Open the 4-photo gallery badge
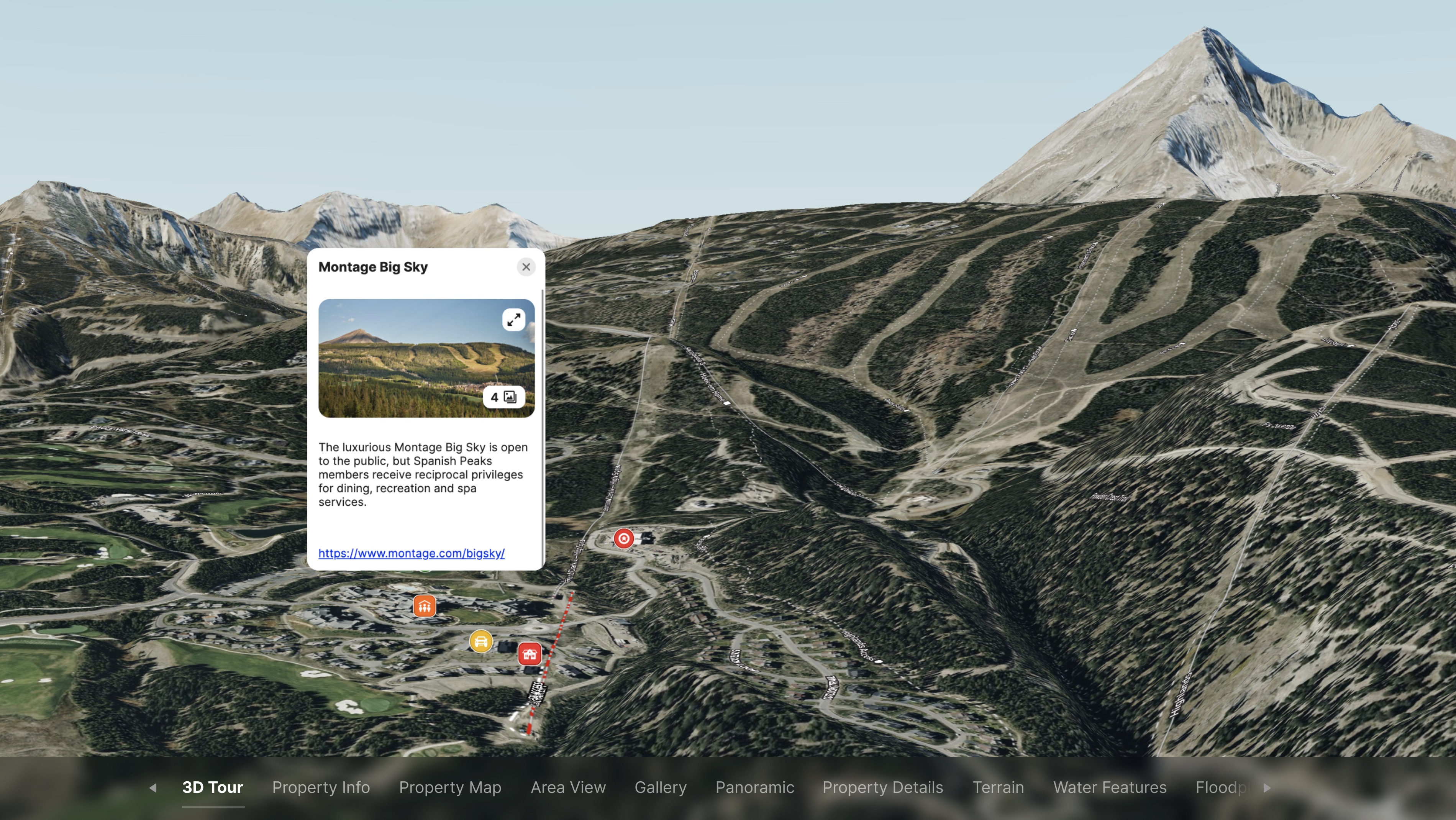 (x=503, y=397)
